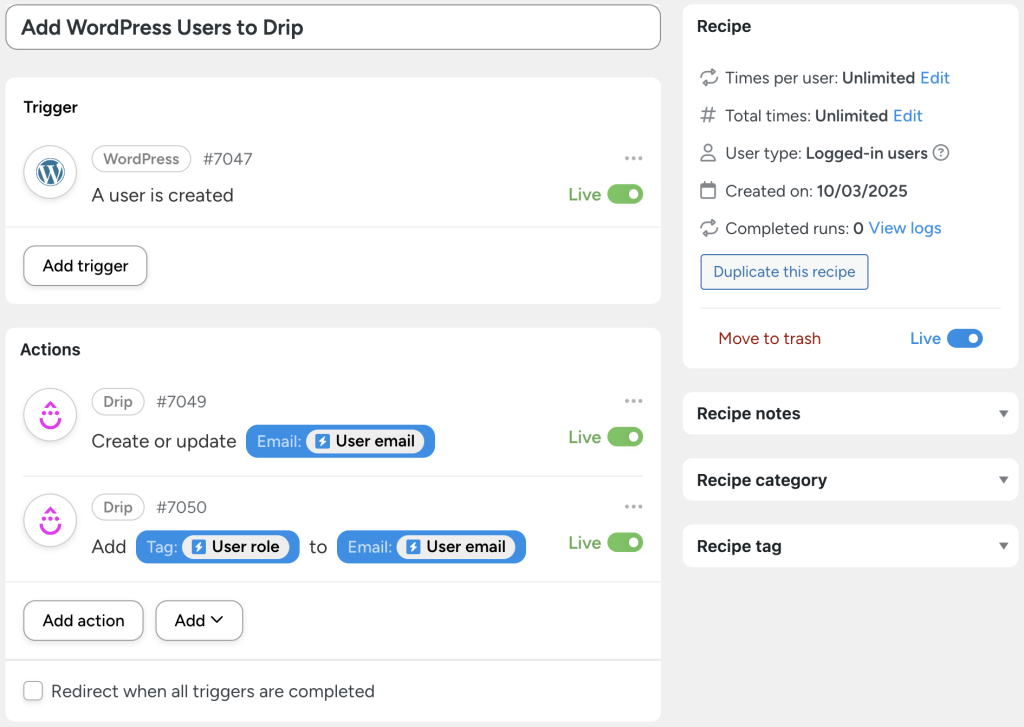The width and height of the screenshot is (1024, 727).
Task: Open the Add dropdown in the Actions panel
Action: pos(198,620)
